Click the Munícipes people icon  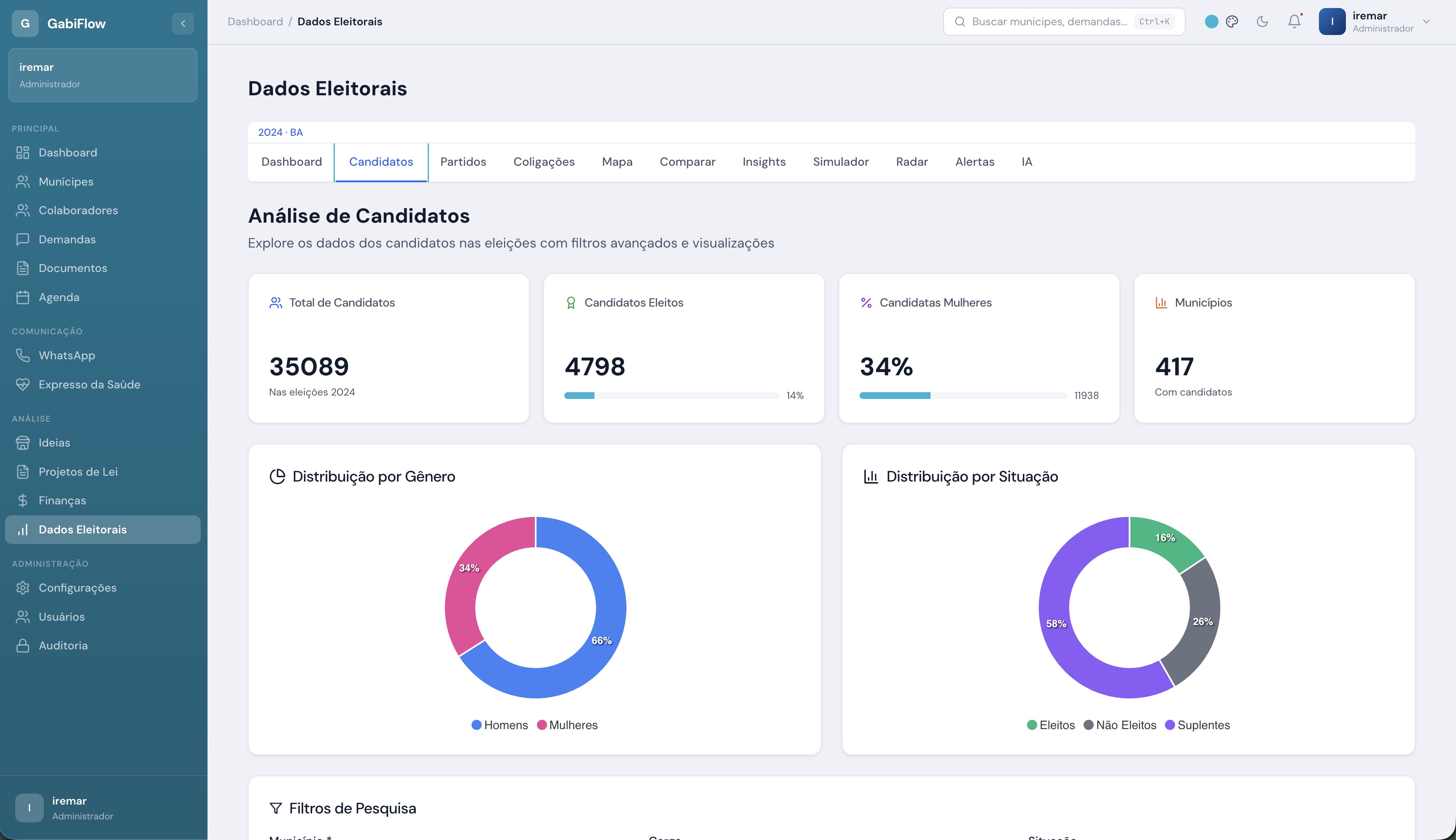tap(22, 182)
